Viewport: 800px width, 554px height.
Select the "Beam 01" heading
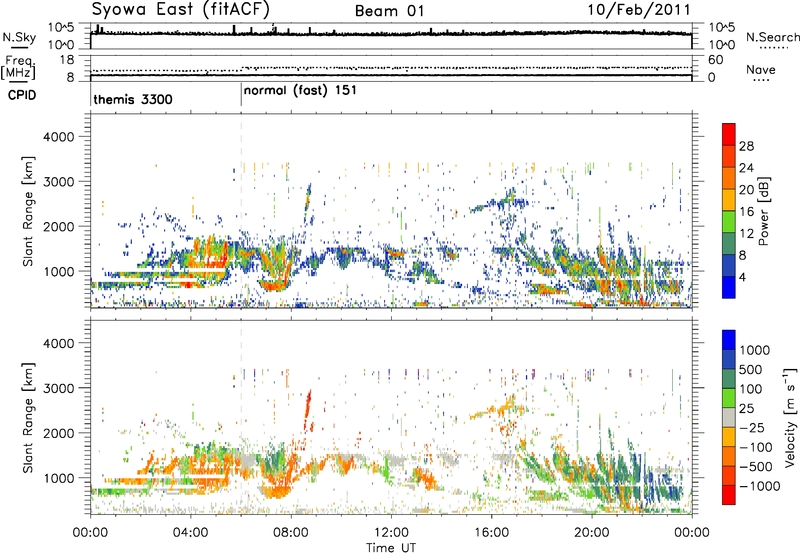pos(389,11)
